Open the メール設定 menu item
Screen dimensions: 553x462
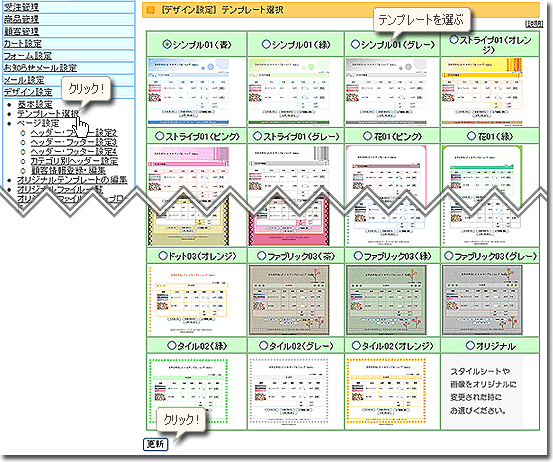tap(24, 80)
